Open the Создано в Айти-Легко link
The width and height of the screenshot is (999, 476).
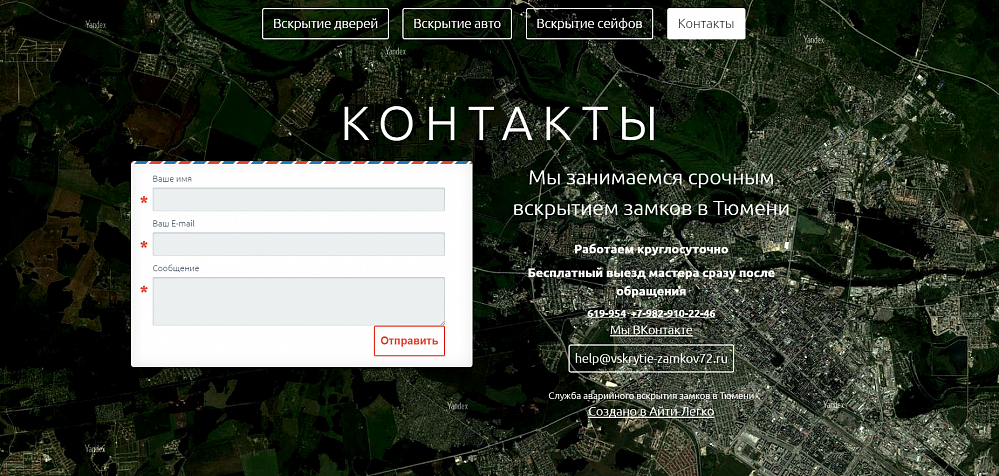651,412
